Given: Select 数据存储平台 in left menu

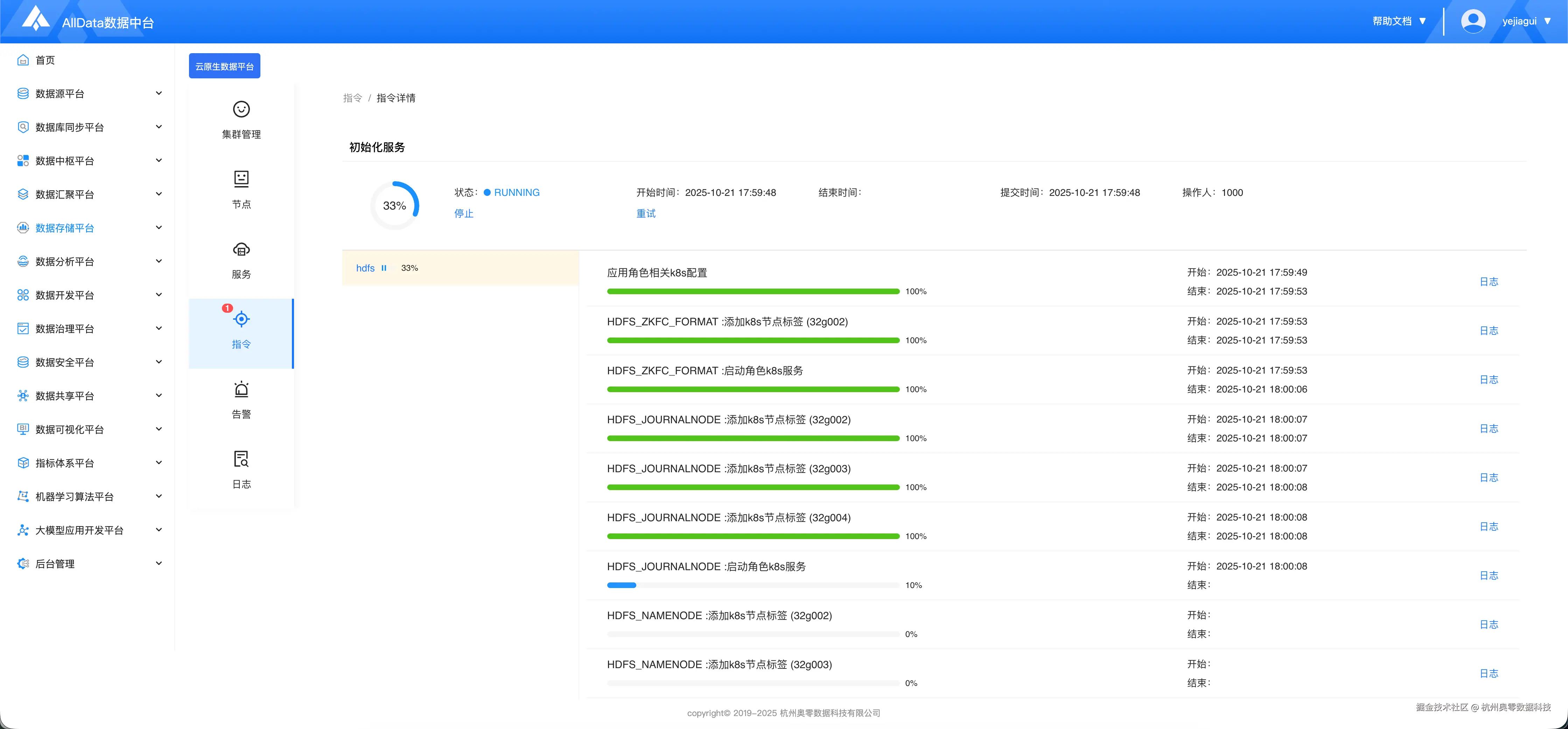Looking at the screenshot, I should pyautogui.click(x=64, y=228).
